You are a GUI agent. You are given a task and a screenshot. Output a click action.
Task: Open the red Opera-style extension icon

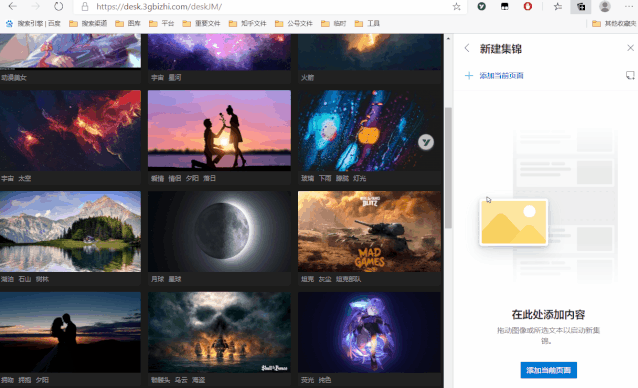(528, 7)
